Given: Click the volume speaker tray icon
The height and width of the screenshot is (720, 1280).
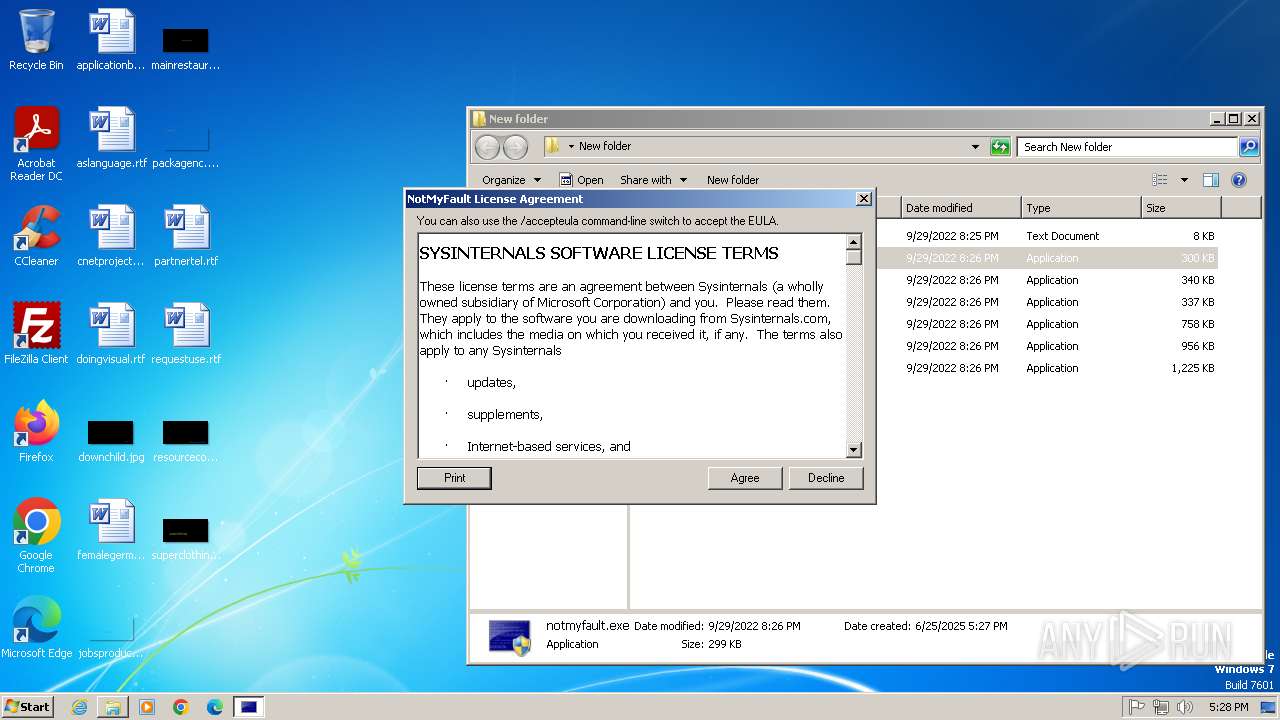Looking at the screenshot, I should [1185, 707].
